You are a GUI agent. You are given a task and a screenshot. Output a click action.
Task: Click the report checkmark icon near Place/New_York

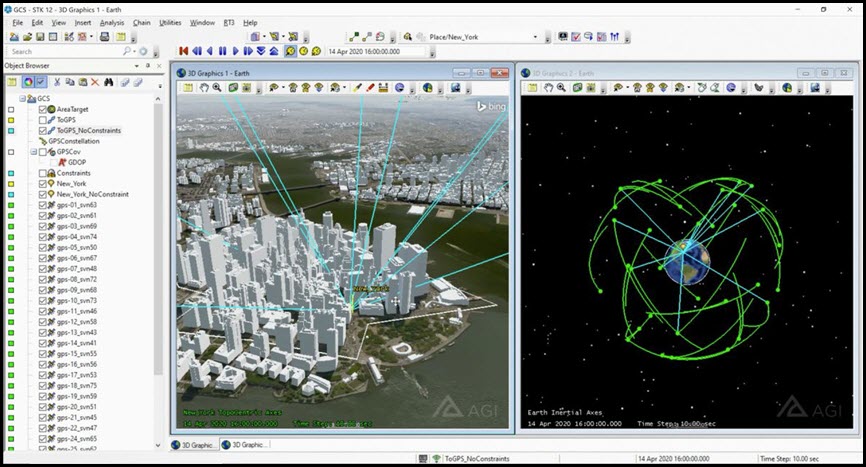pos(576,37)
